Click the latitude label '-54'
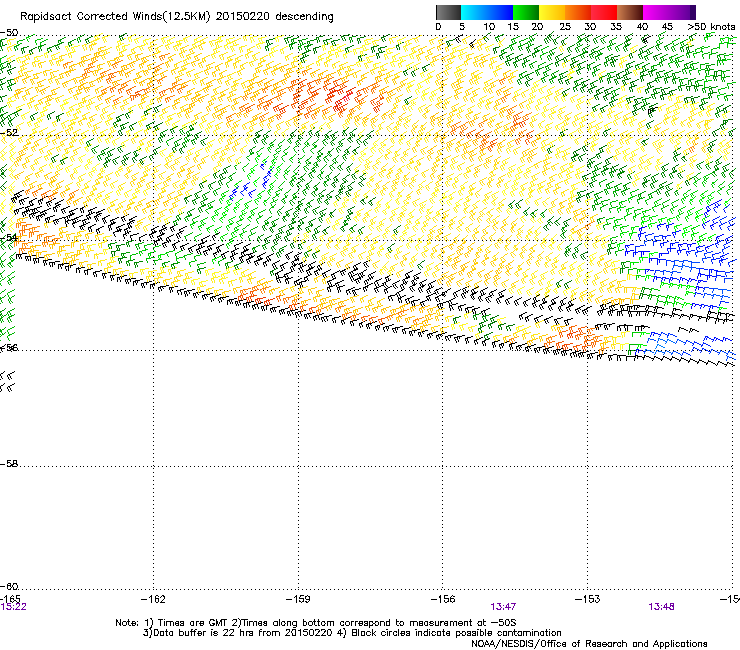The height and width of the screenshot is (650, 740). click(x=9, y=237)
